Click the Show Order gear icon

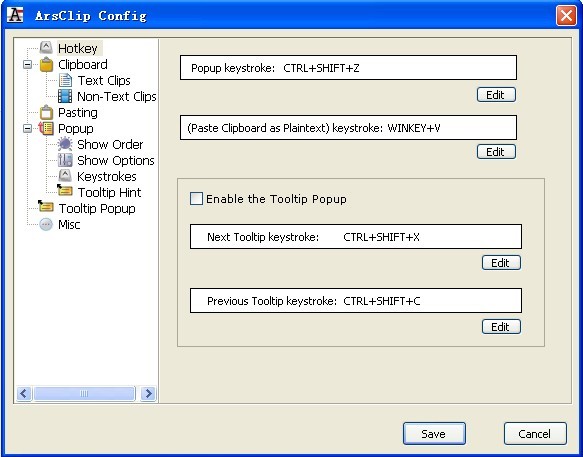pos(65,144)
